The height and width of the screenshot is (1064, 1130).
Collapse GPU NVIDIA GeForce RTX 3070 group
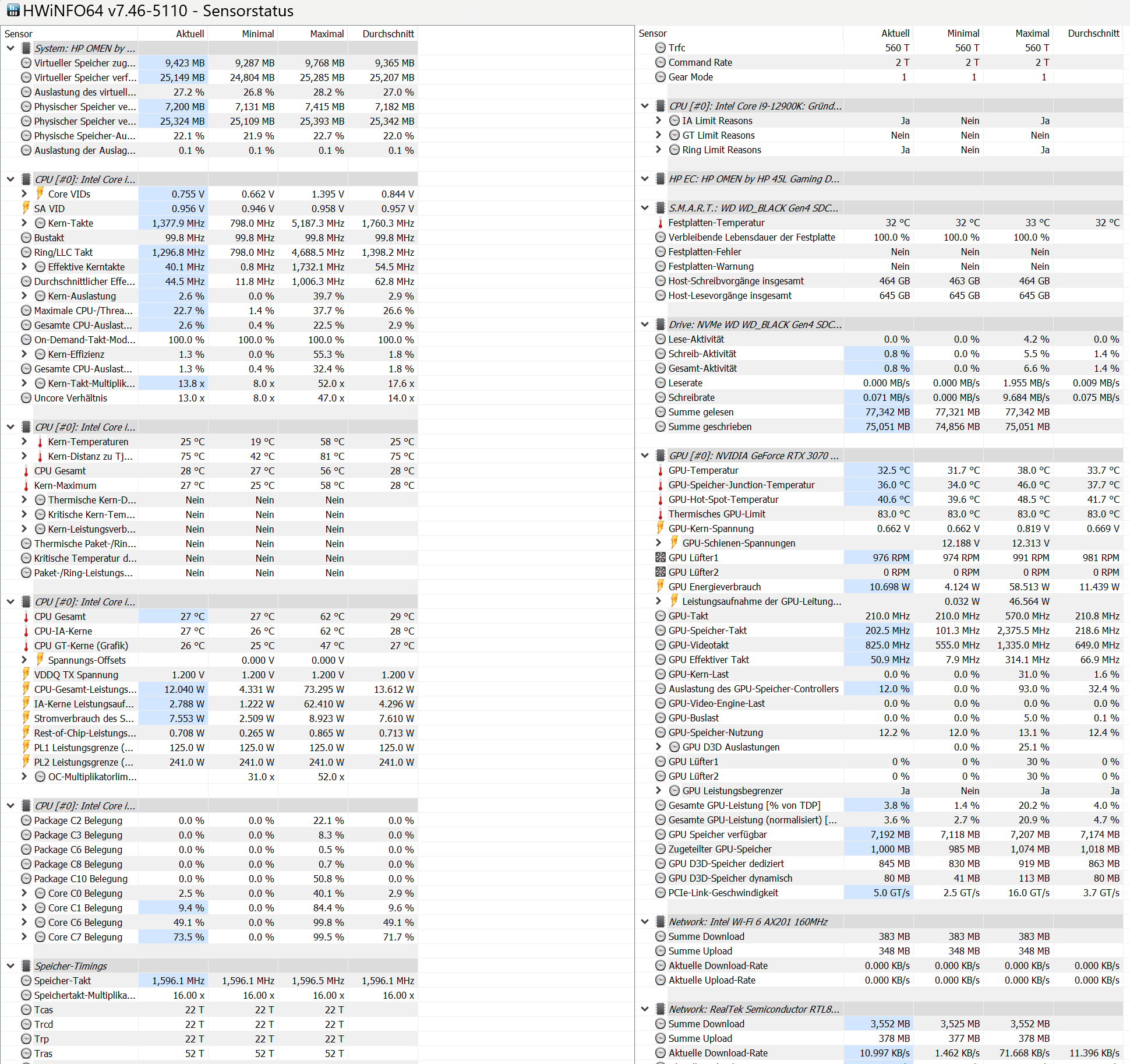click(645, 456)
